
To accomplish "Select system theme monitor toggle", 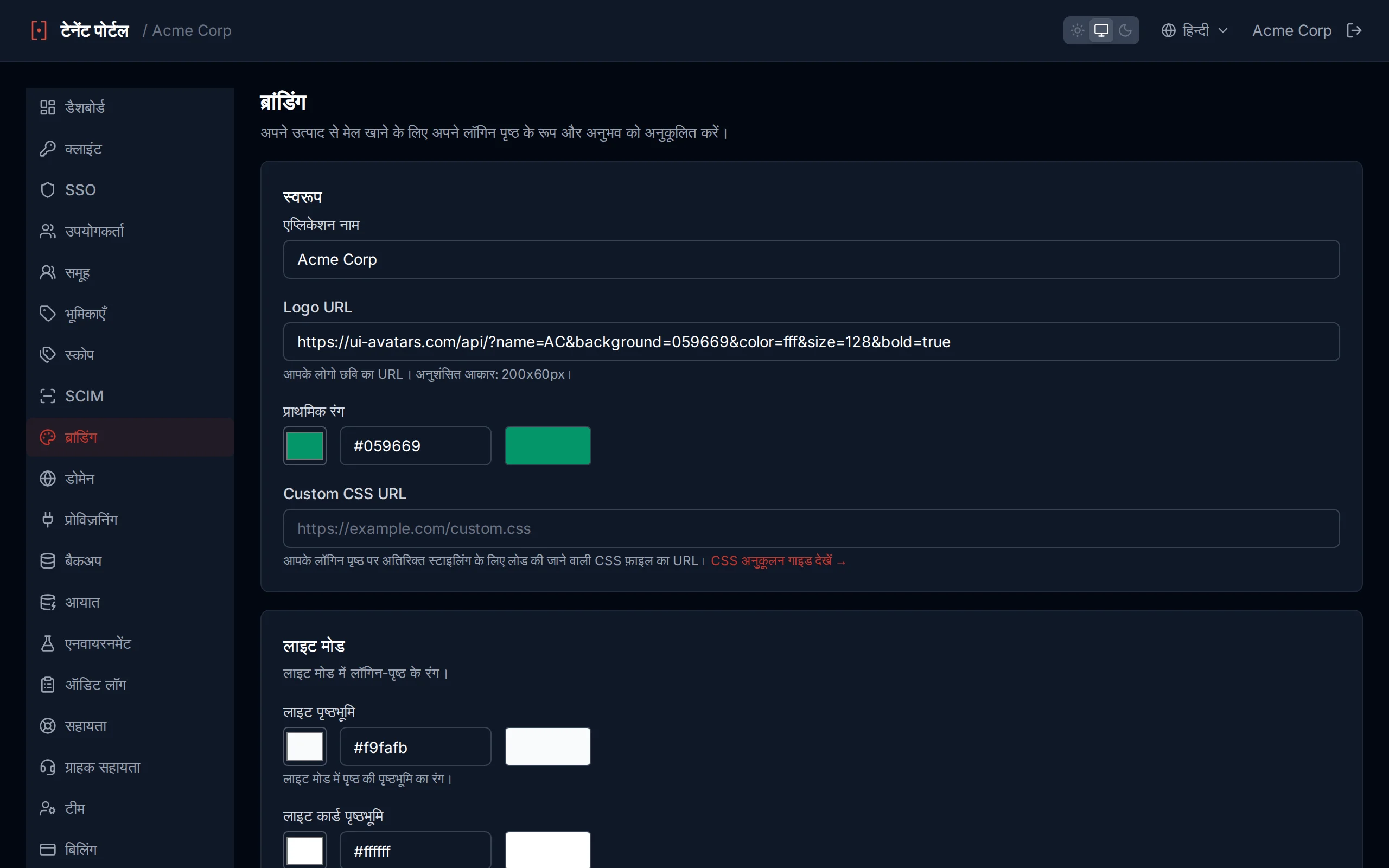I will pyautogui.click(x=1101, y=30).
